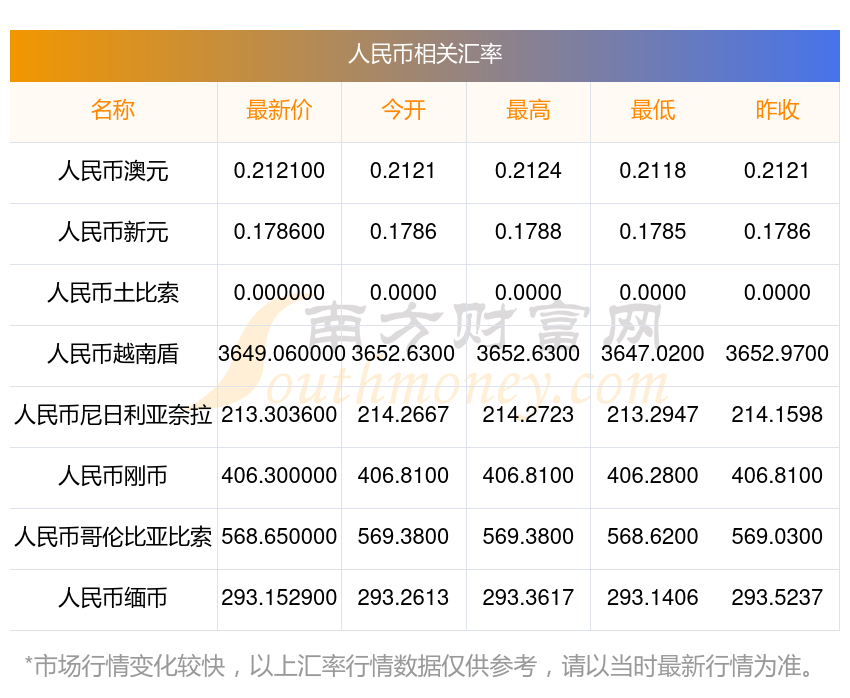Select the 人民币新元 row name
Screen dimensions: 850x698
113,232
